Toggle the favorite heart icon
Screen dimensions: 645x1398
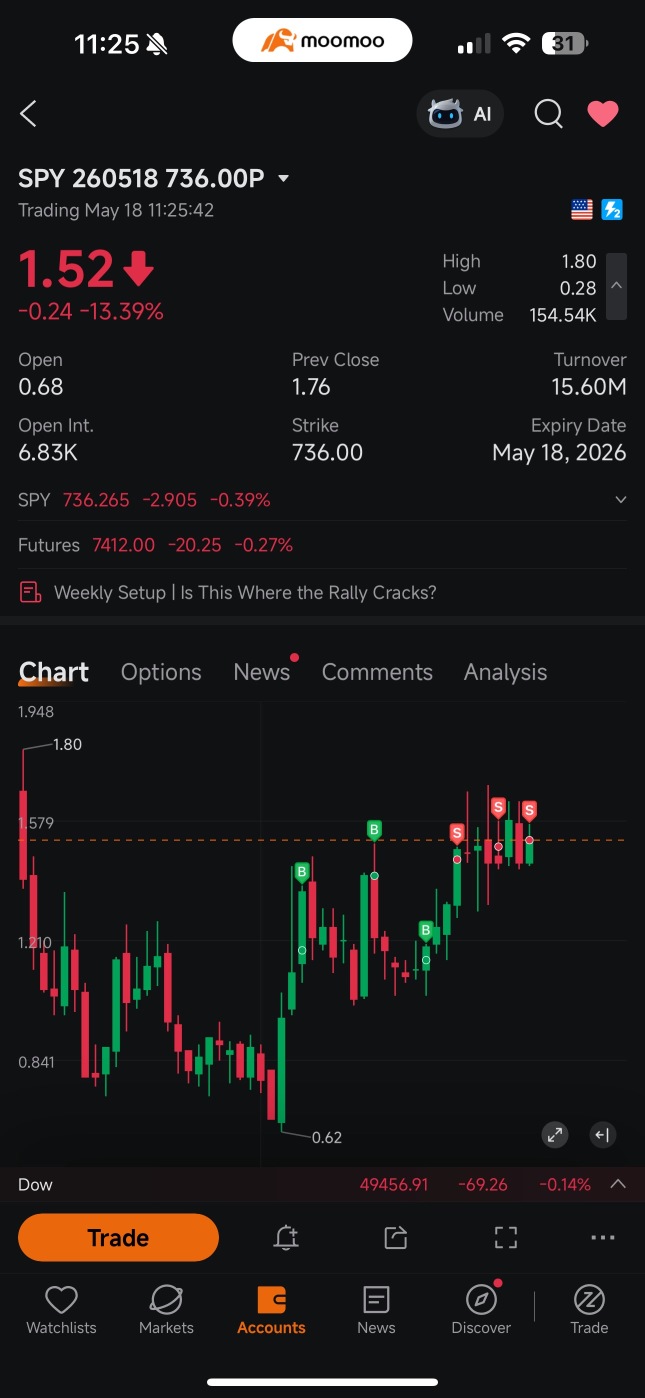[602, 114]
